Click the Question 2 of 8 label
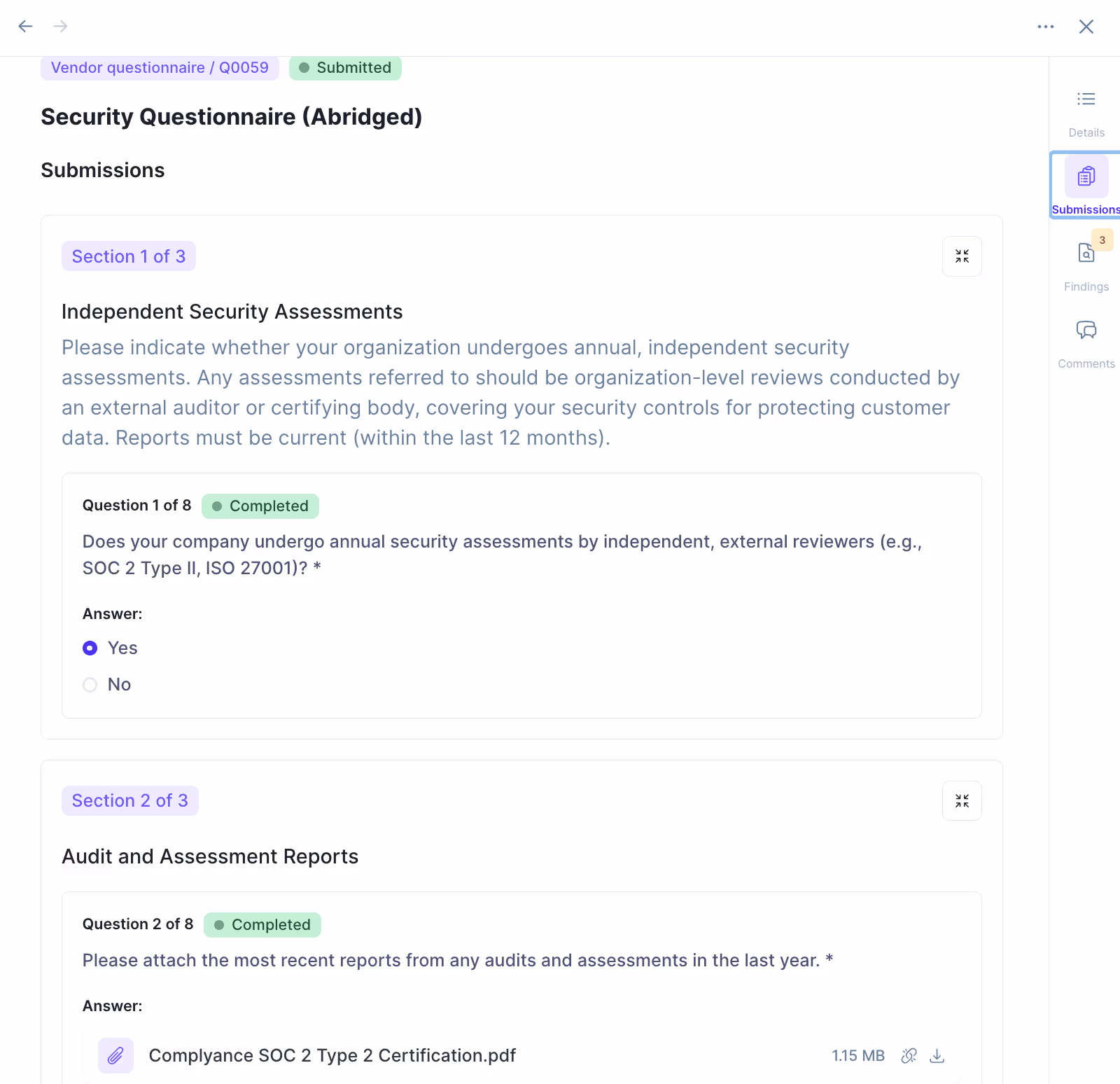This screenshot has height=1084, width=1120. 138,924
